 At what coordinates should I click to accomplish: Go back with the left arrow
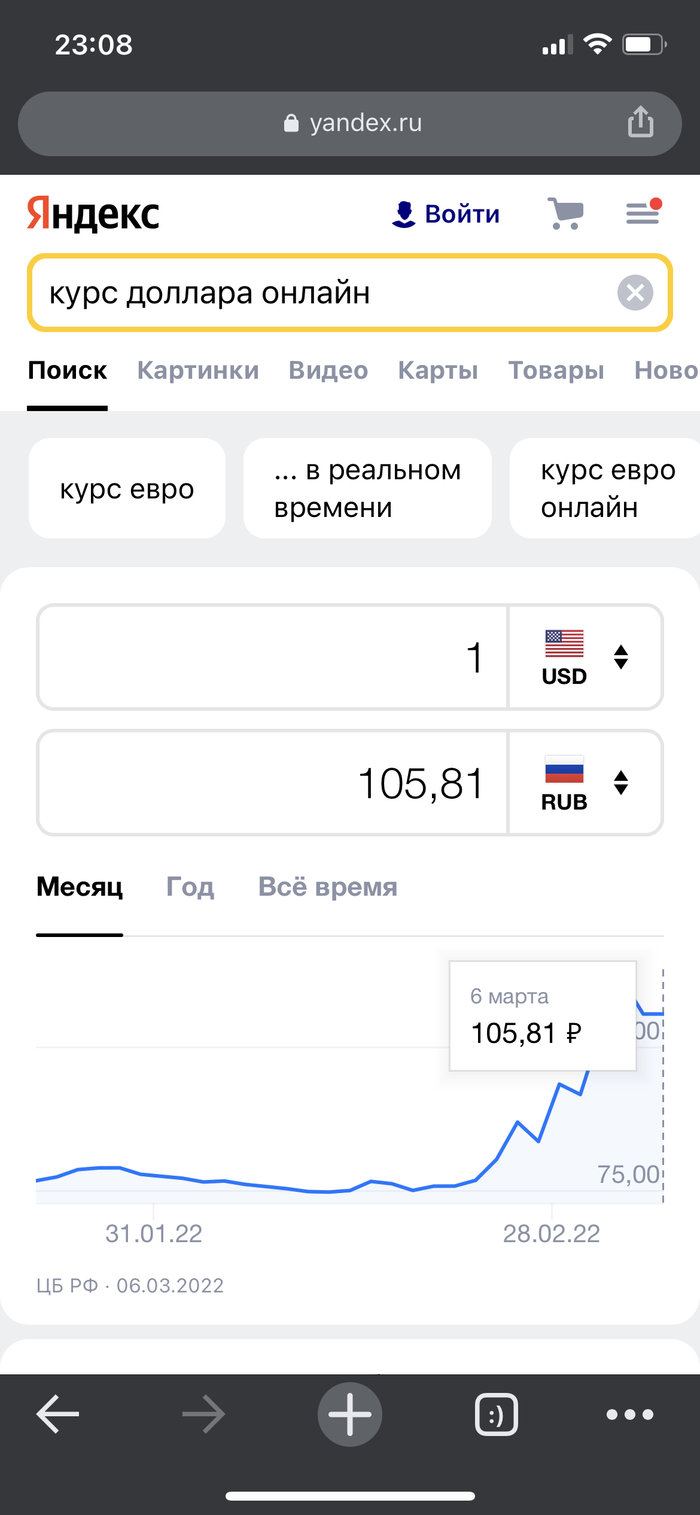pyautogui.click(x=58, y=1414)
